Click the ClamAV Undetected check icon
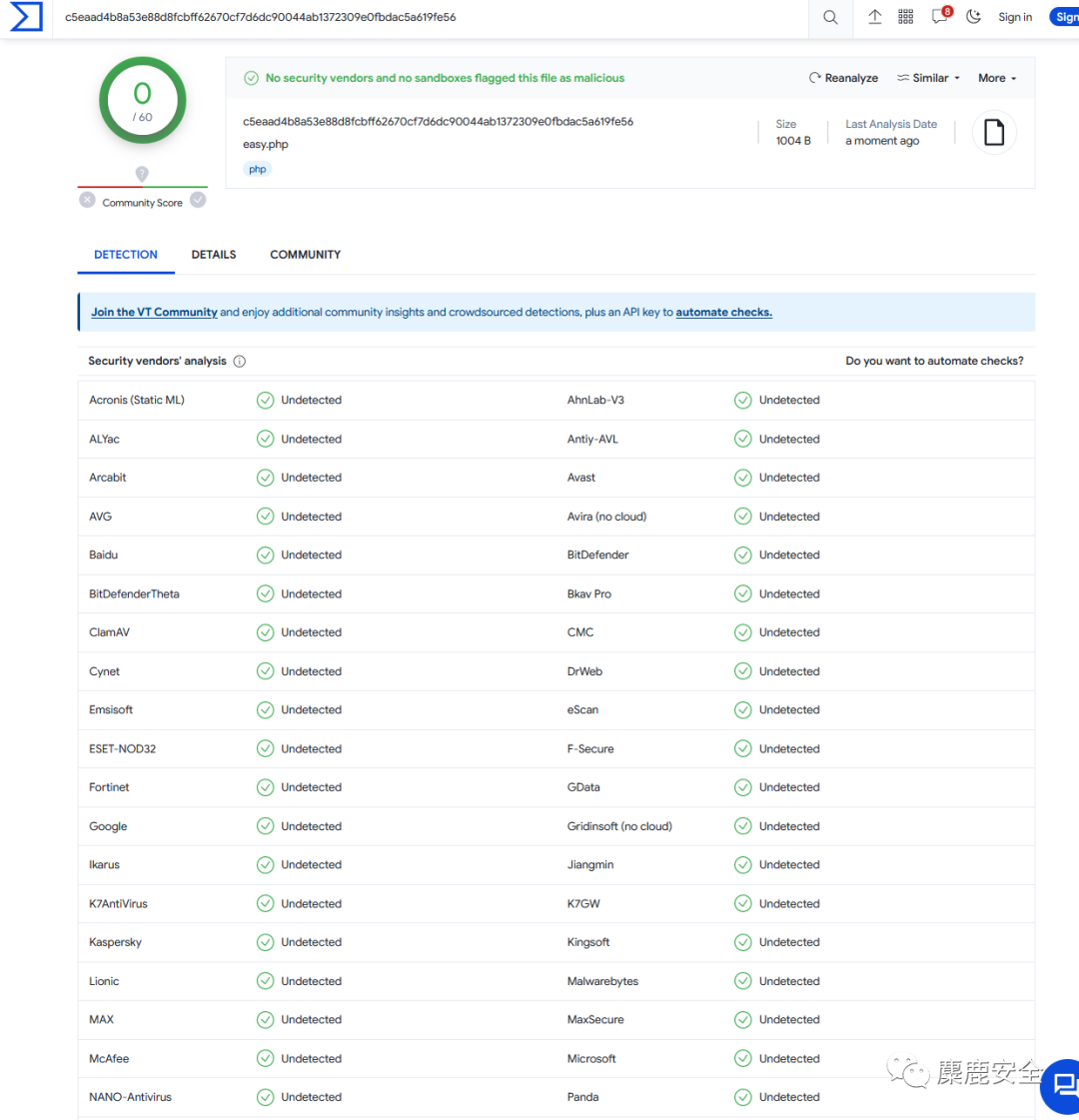Viewport: 1079px width, 1120px height. tap(265, 632)
